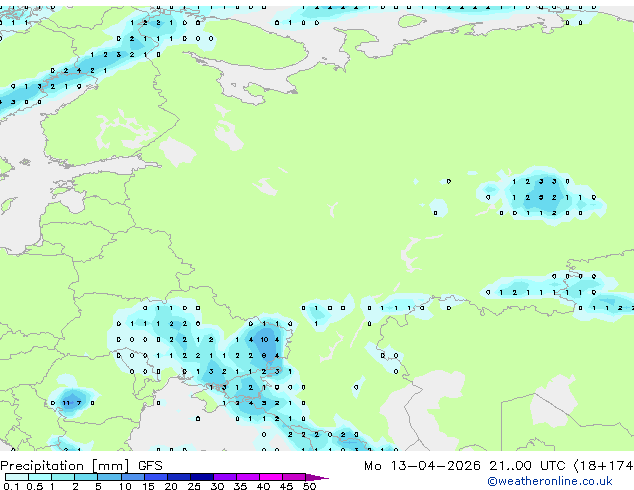Image resolution: width=634 pixels, height=490 pixels.
Task: Click the '25' legend scale label
Action: (194, 486)
